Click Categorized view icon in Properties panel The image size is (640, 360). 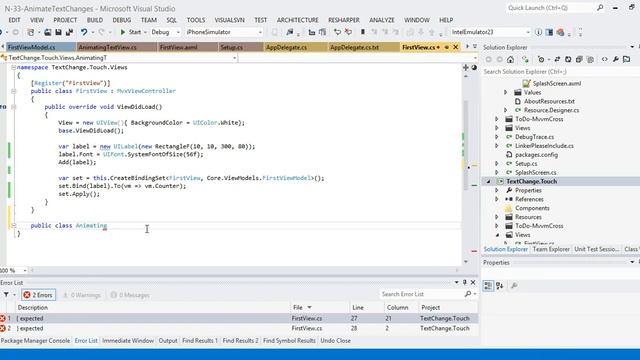pos(488,286)
